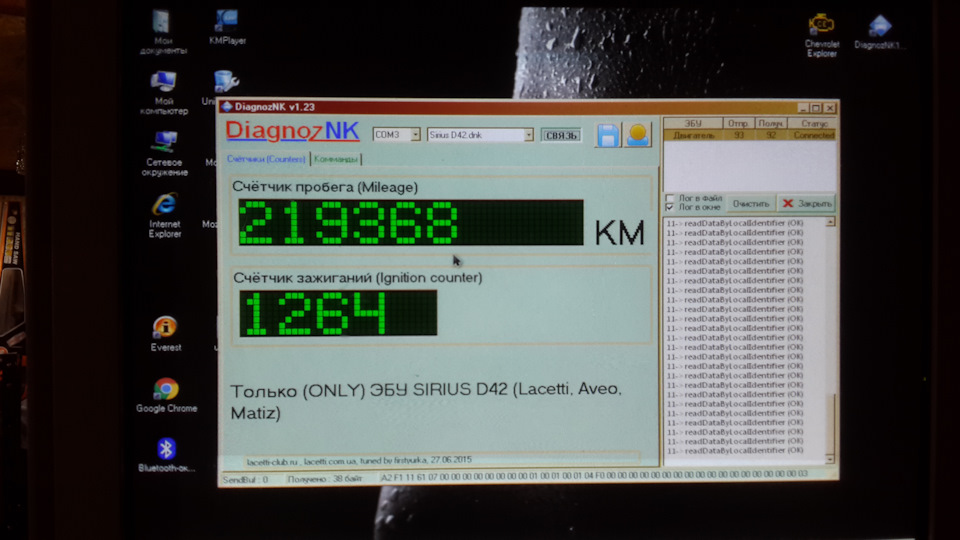960x540 pixels.
Task: Open DiagnozNK1 desktop shortcut
Action: (x=879, y=32)
